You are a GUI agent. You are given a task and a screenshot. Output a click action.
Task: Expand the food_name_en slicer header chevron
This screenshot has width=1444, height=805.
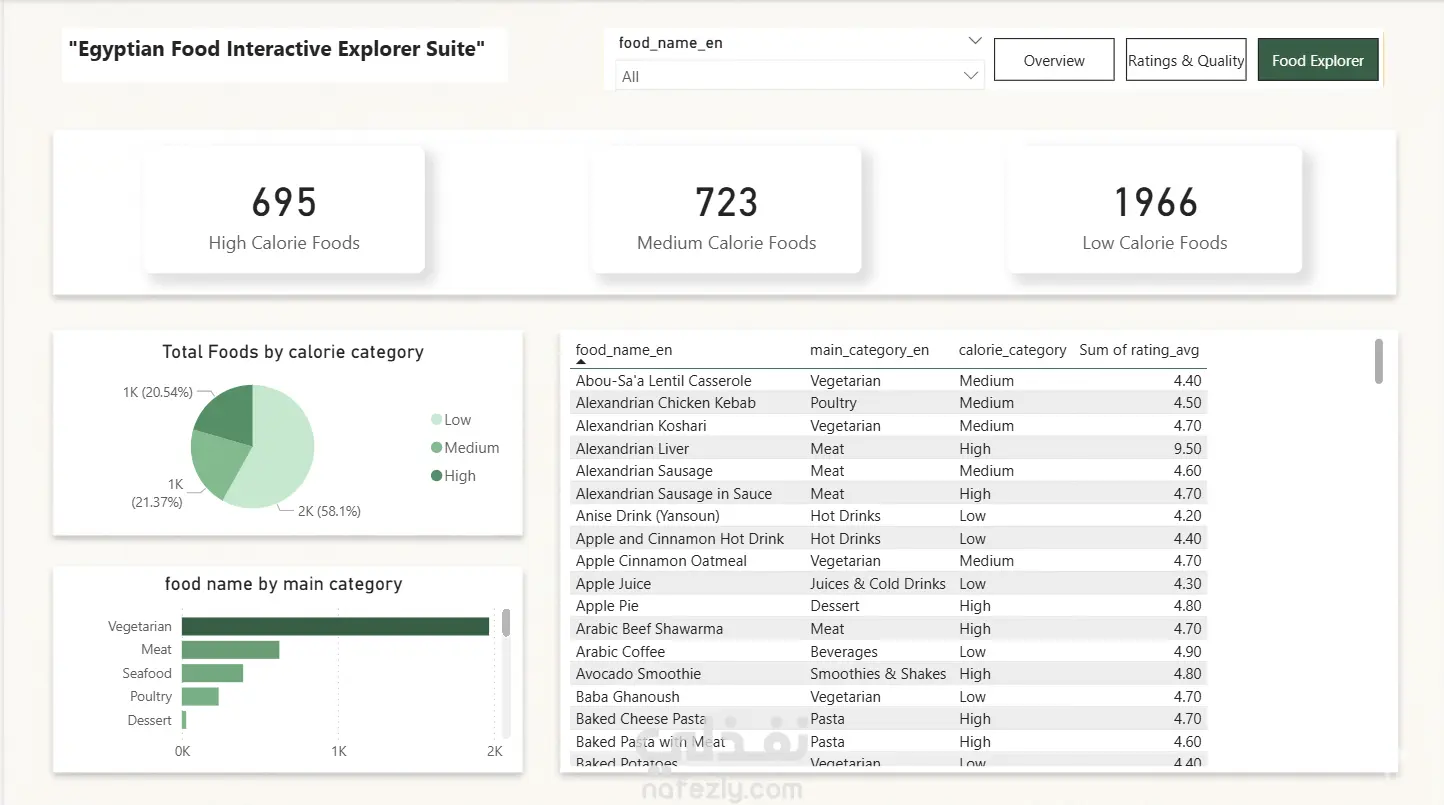975,42
